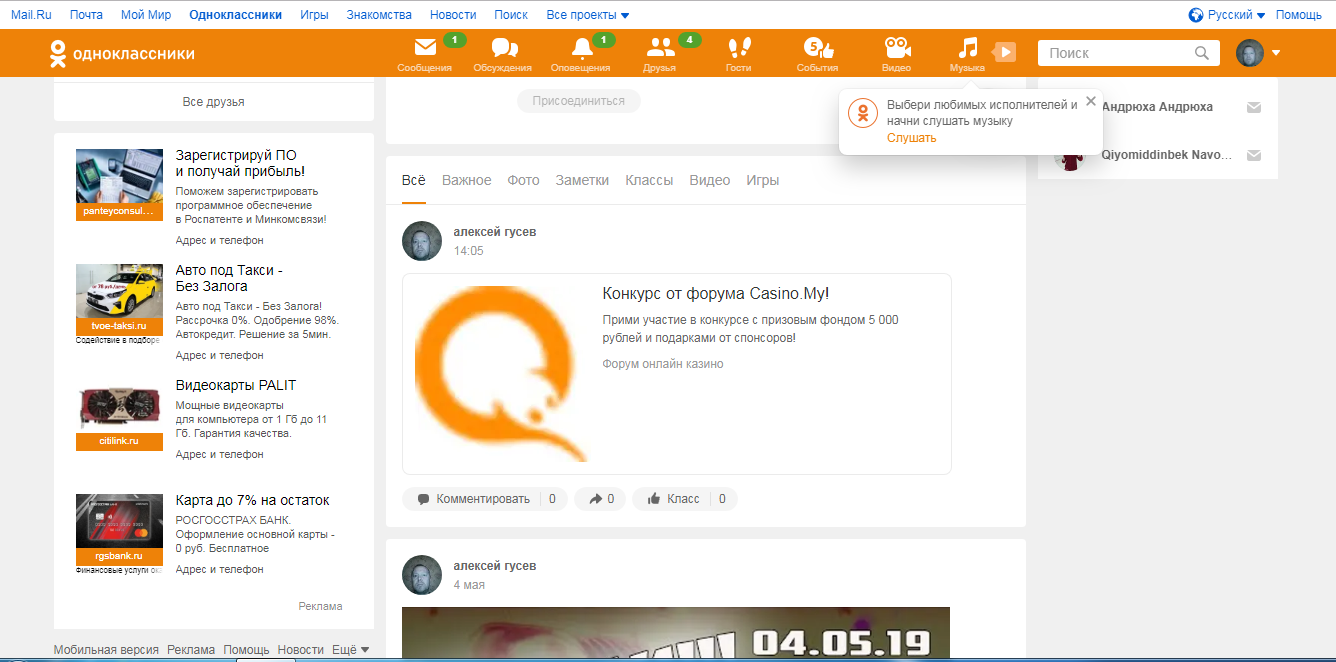Open the Видео camera icon

pyautogui.click(x=897, y=54)
